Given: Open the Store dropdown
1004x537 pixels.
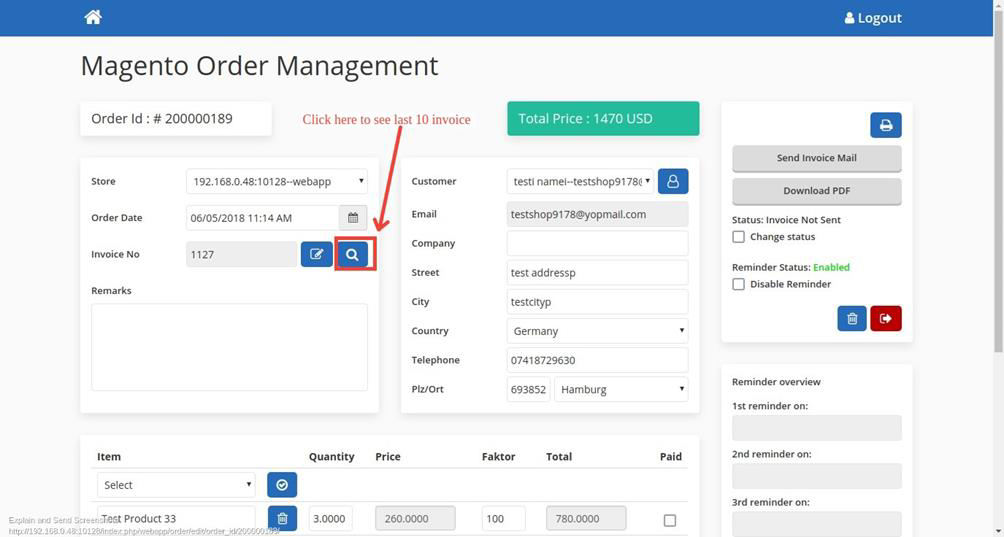Looking at the screenshot, I should point(277,181).
